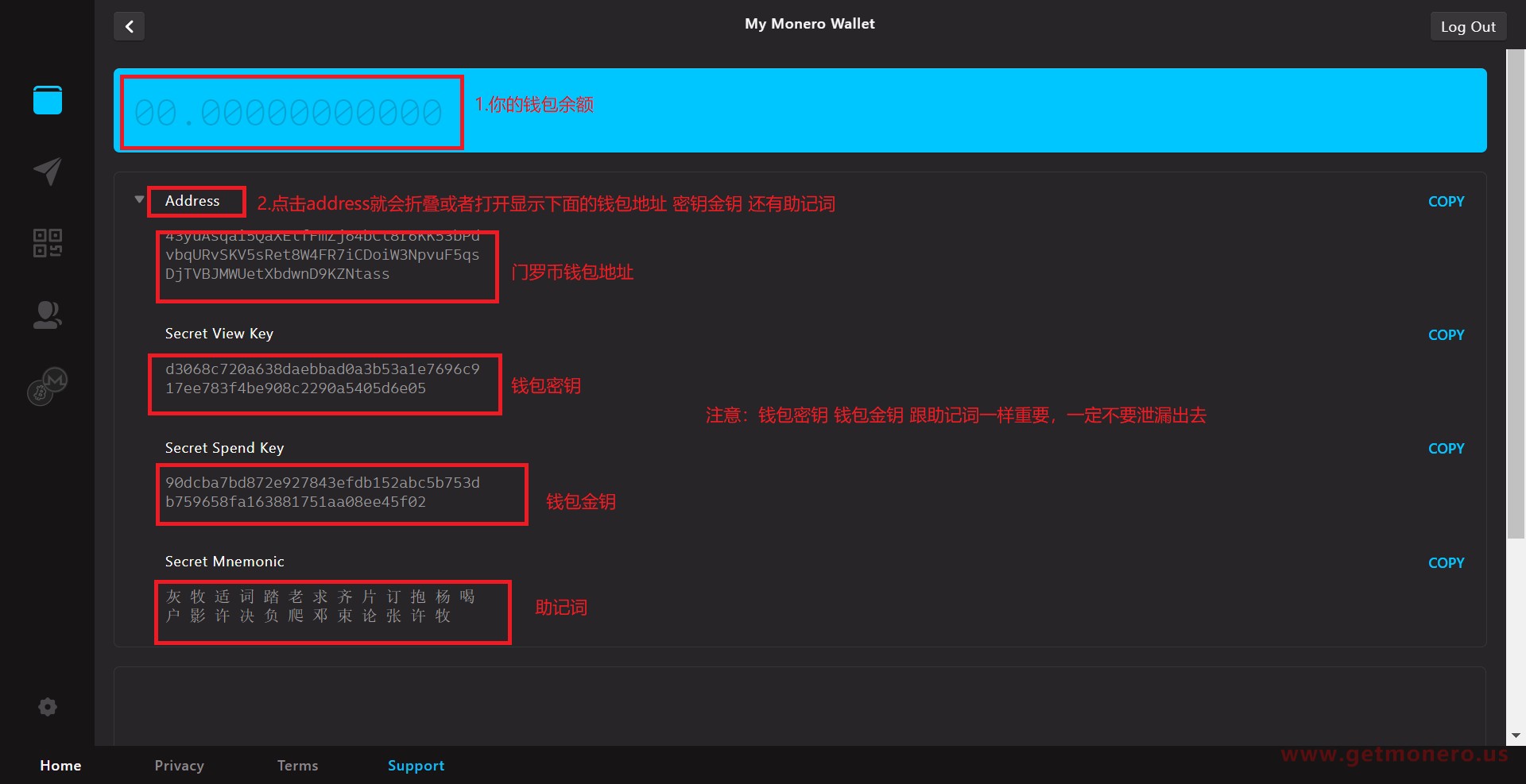Viewport: 1526px width, 784px height.
Task: Open the Privacy page
Action: [x=179, y=766]
